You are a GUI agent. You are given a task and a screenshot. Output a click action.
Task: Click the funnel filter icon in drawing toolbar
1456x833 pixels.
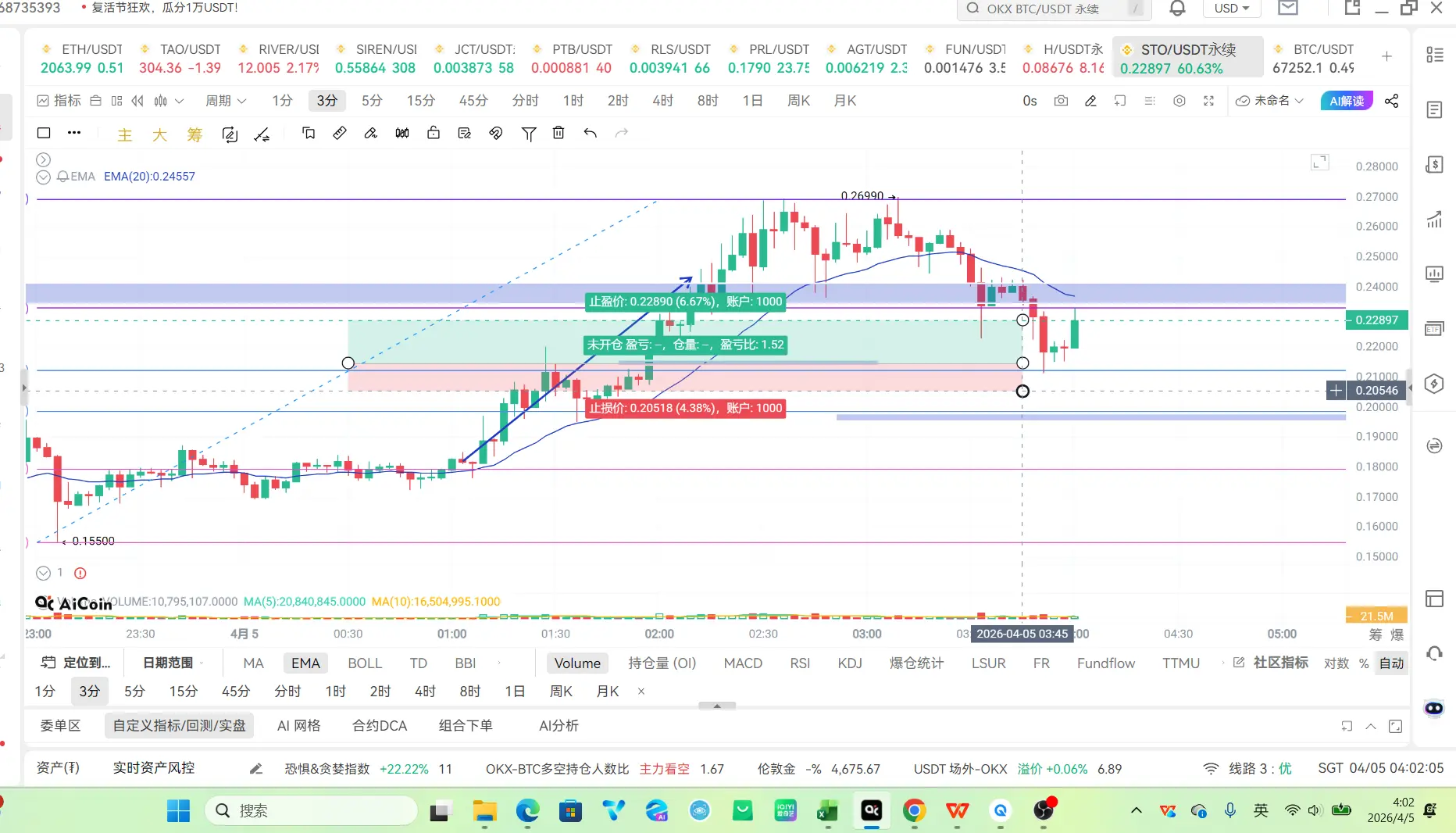pos(529,134)
